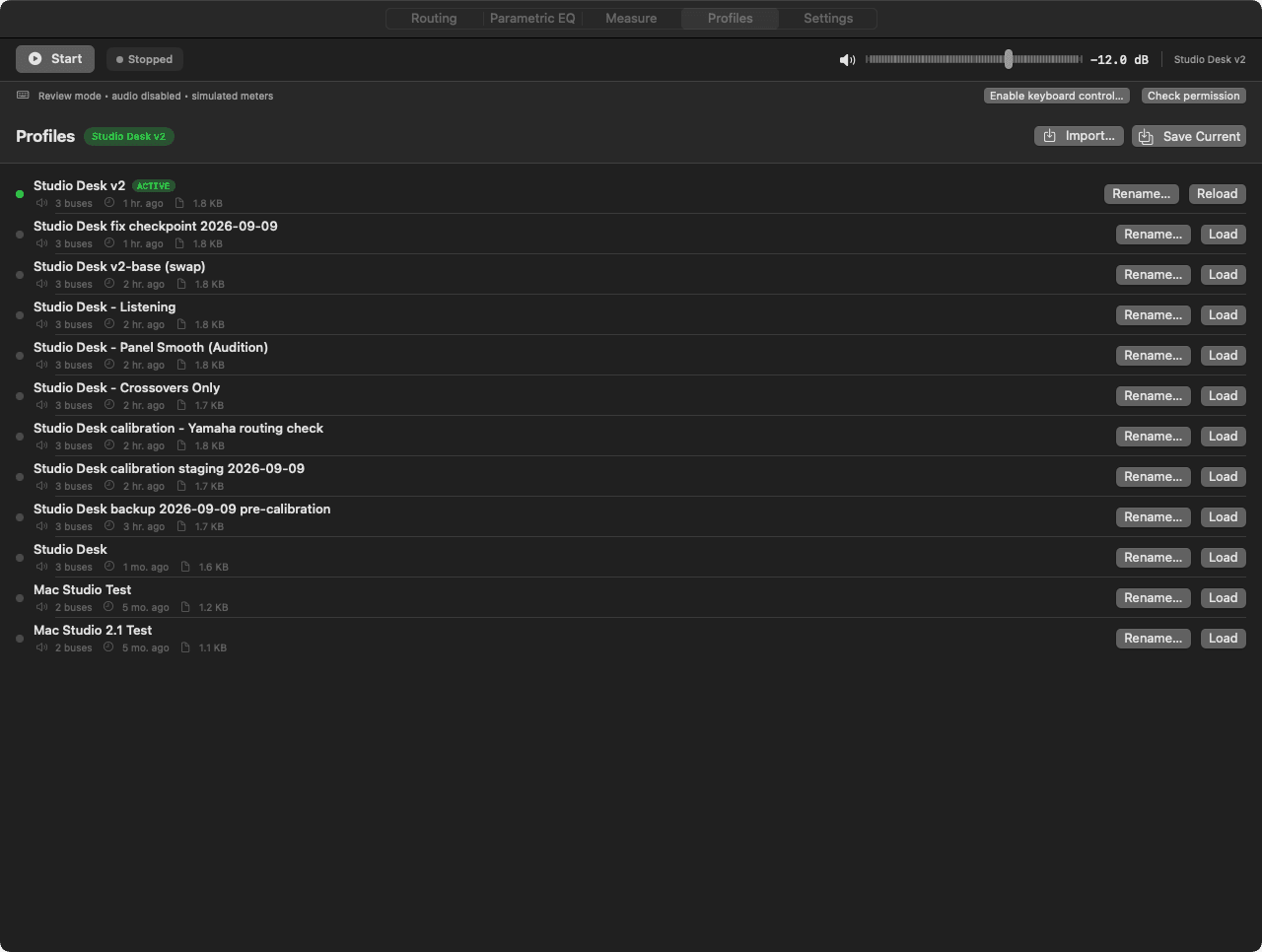The image size is (1262, 952).
Task: Rename the Studio Desk v2 profile
Action: (x=1141, y=194)
